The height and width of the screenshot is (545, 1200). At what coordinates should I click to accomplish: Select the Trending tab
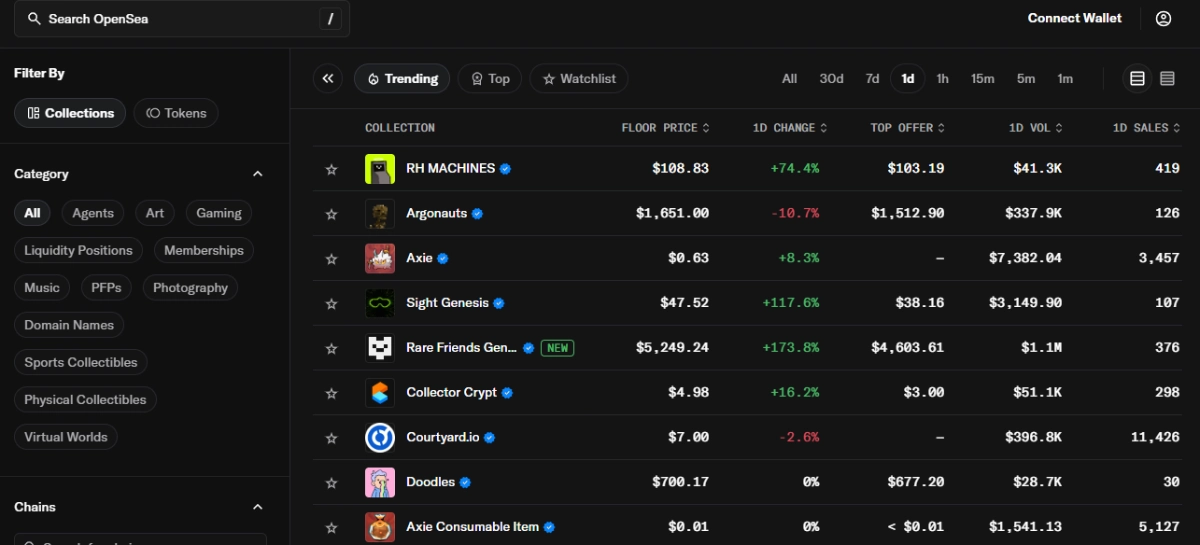pyautogui.click(x=402, y=78)
